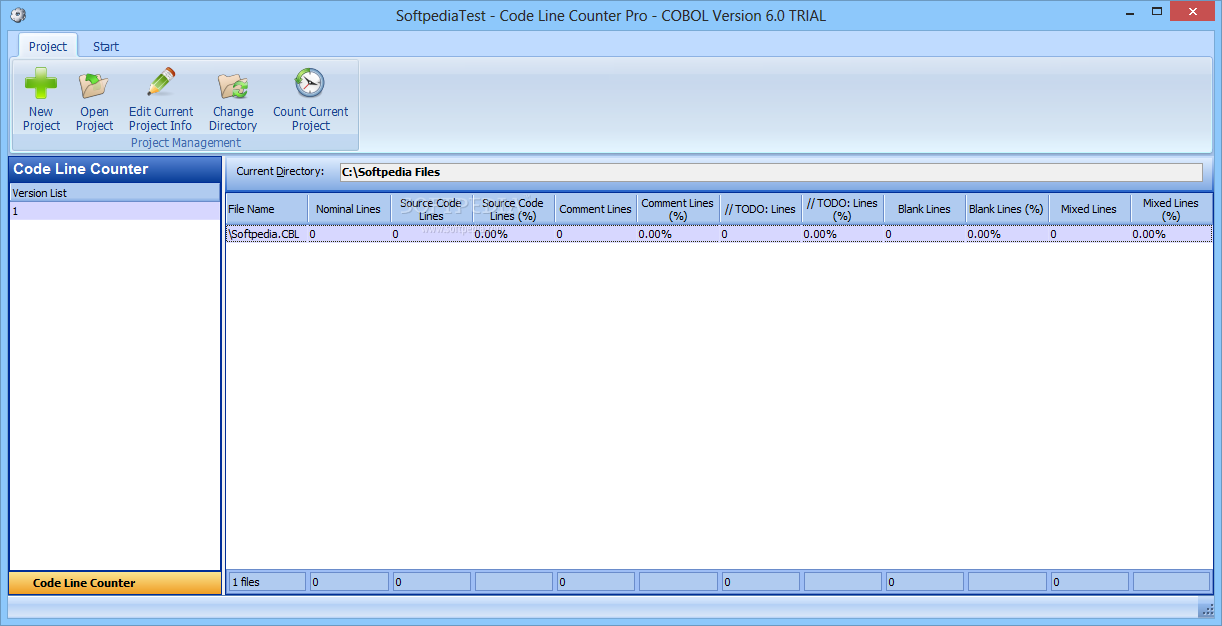Screen dimensions: 1222x626
Task: Click the Version List header
Action: (115, 193)
